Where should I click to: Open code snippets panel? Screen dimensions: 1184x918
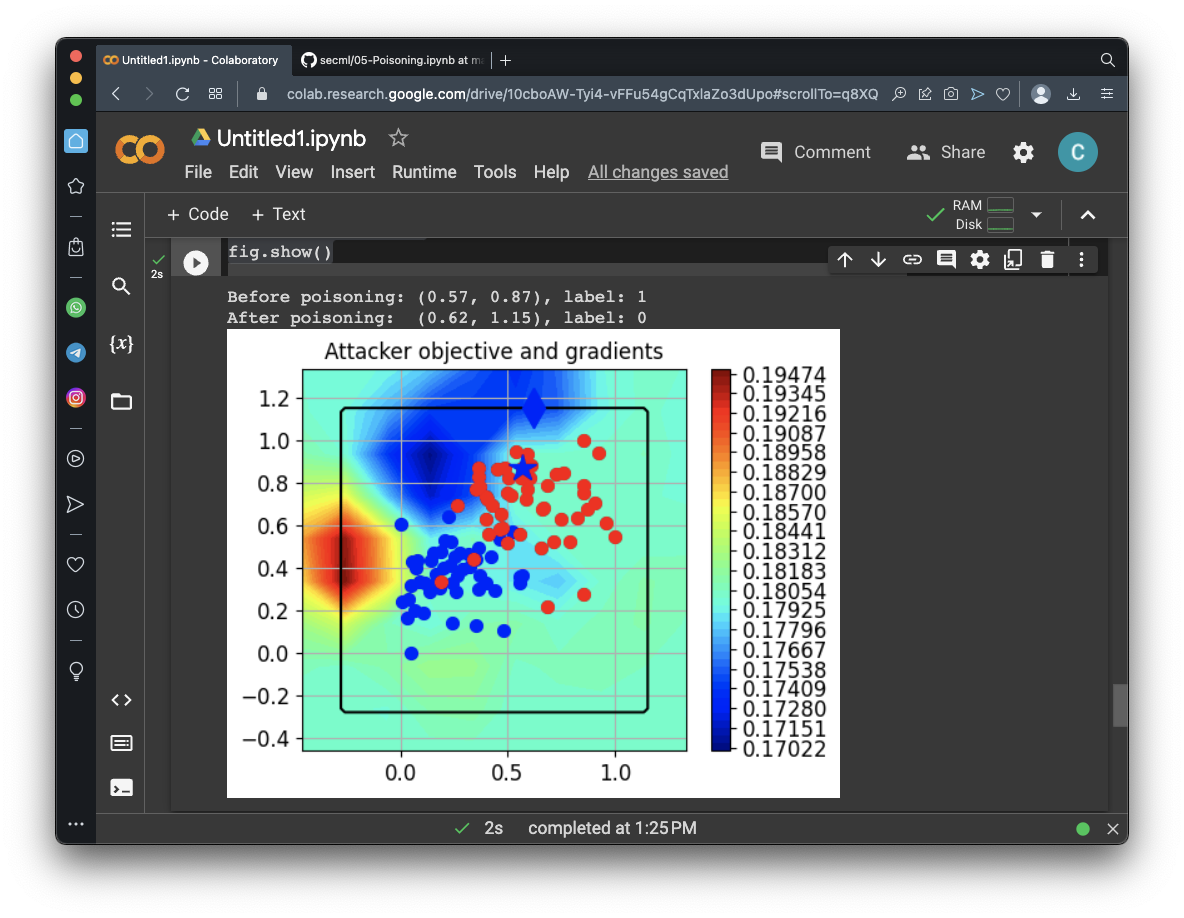click(x=121, y=700)
